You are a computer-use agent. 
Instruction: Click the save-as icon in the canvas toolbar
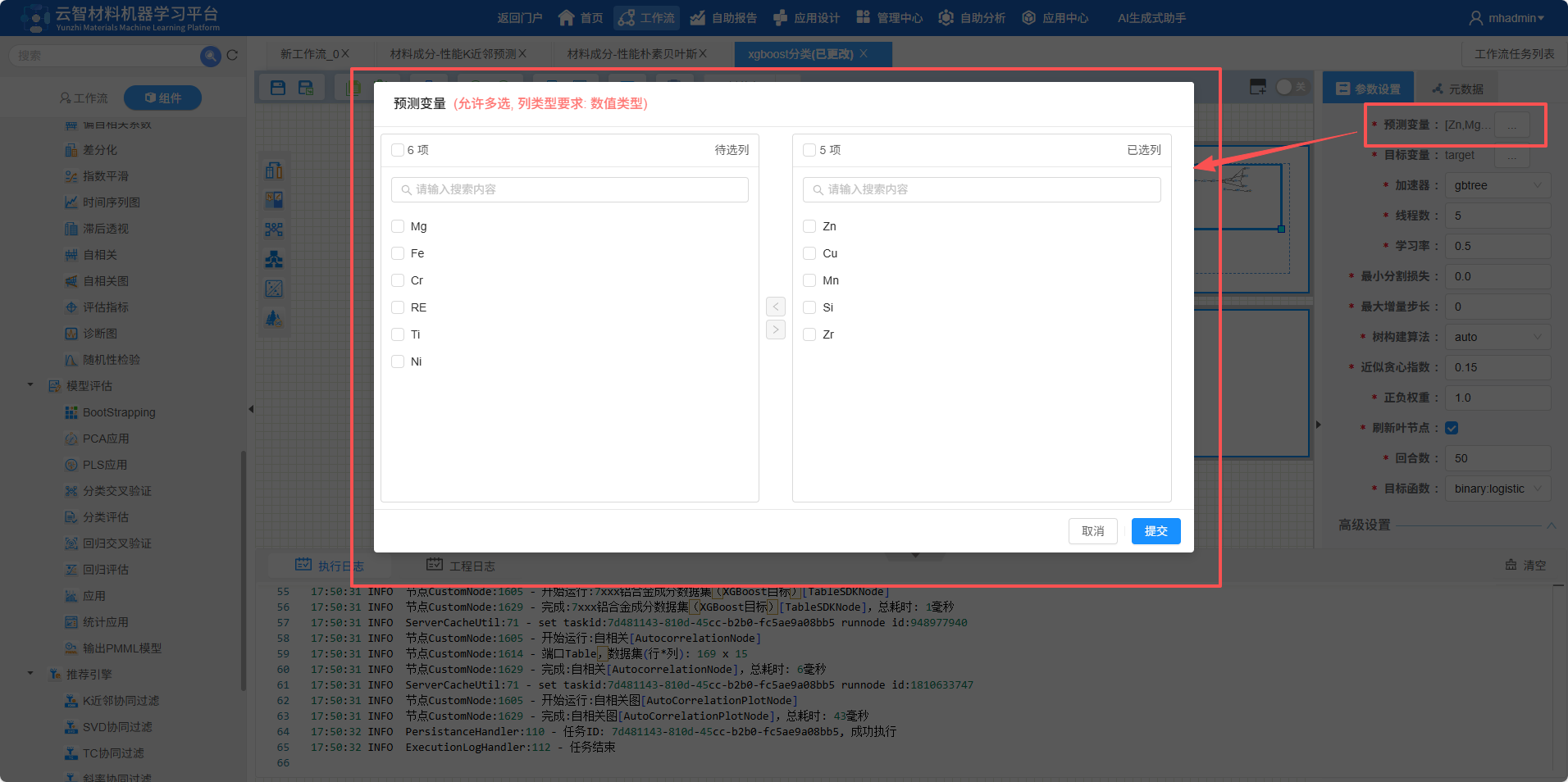[x=306, y=86]
